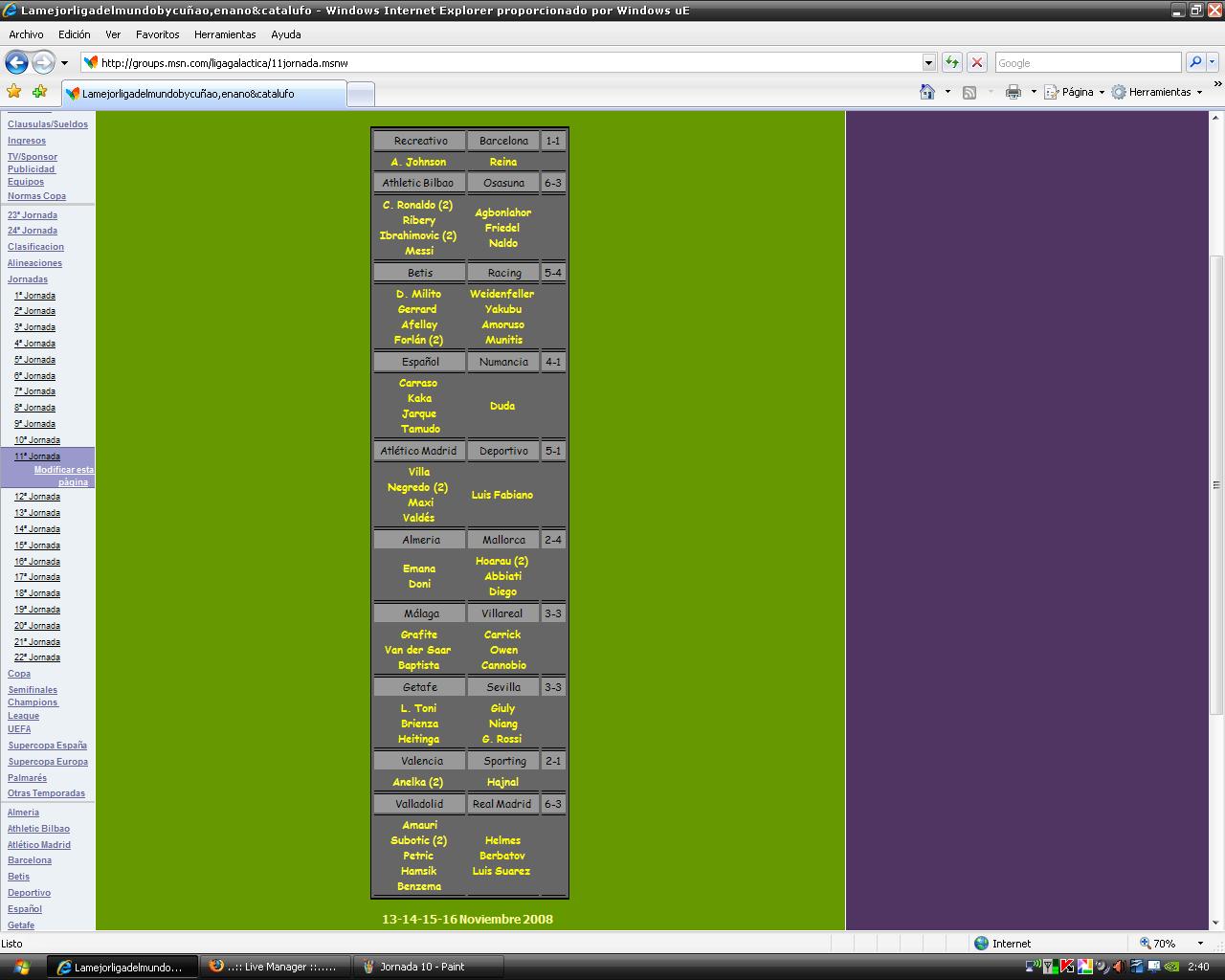Open the Página toolbar menu
Screen dimensions: 1225x980
click(x=1074, y=92)
